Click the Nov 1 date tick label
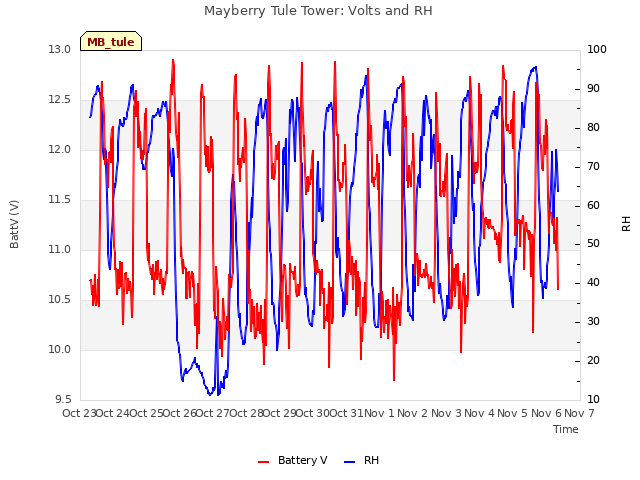The image size is (640, 480). click(x=380, y=413)
